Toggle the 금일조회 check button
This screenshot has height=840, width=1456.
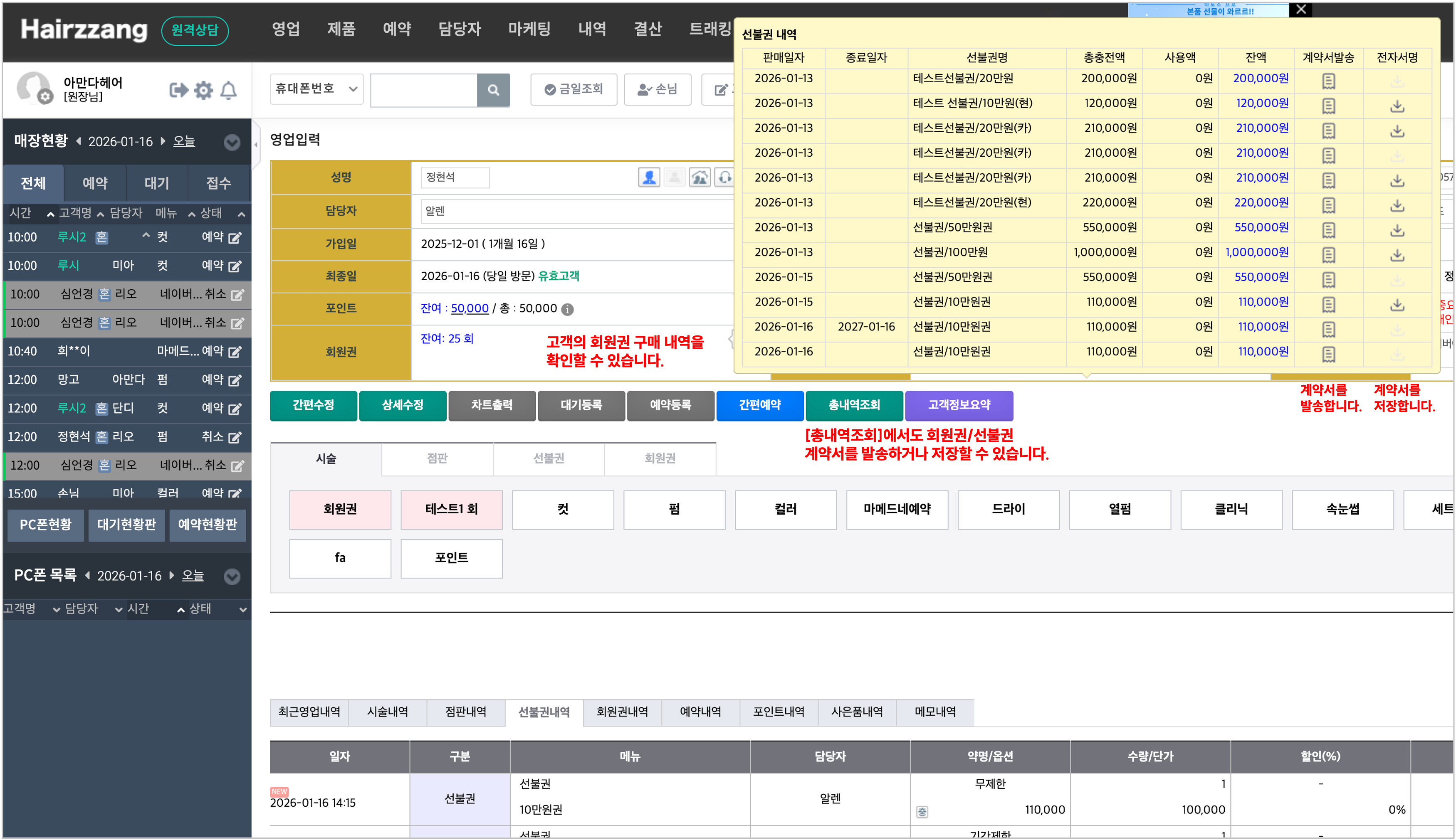click(x=574, y=89)
